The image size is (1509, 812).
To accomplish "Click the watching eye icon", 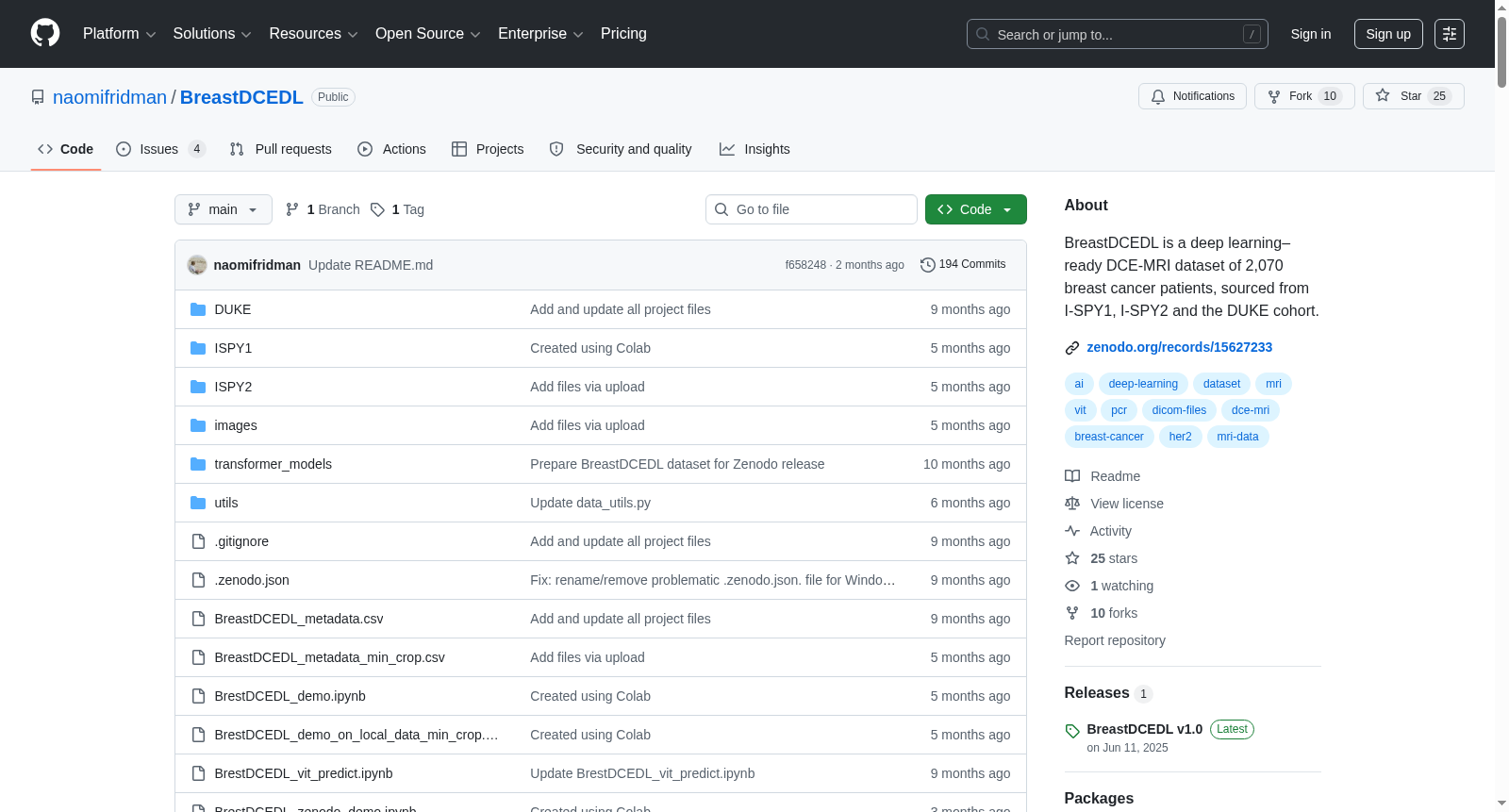I will [x=1072, y=586].
